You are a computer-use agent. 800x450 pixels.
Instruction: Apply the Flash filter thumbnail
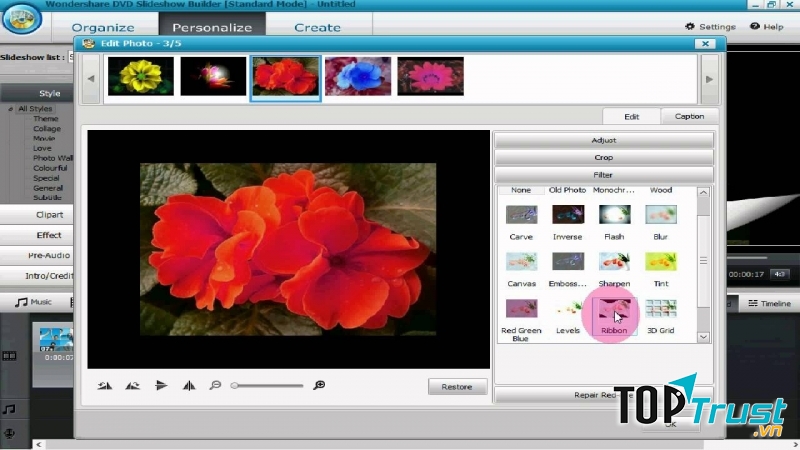tap(614, 215)
